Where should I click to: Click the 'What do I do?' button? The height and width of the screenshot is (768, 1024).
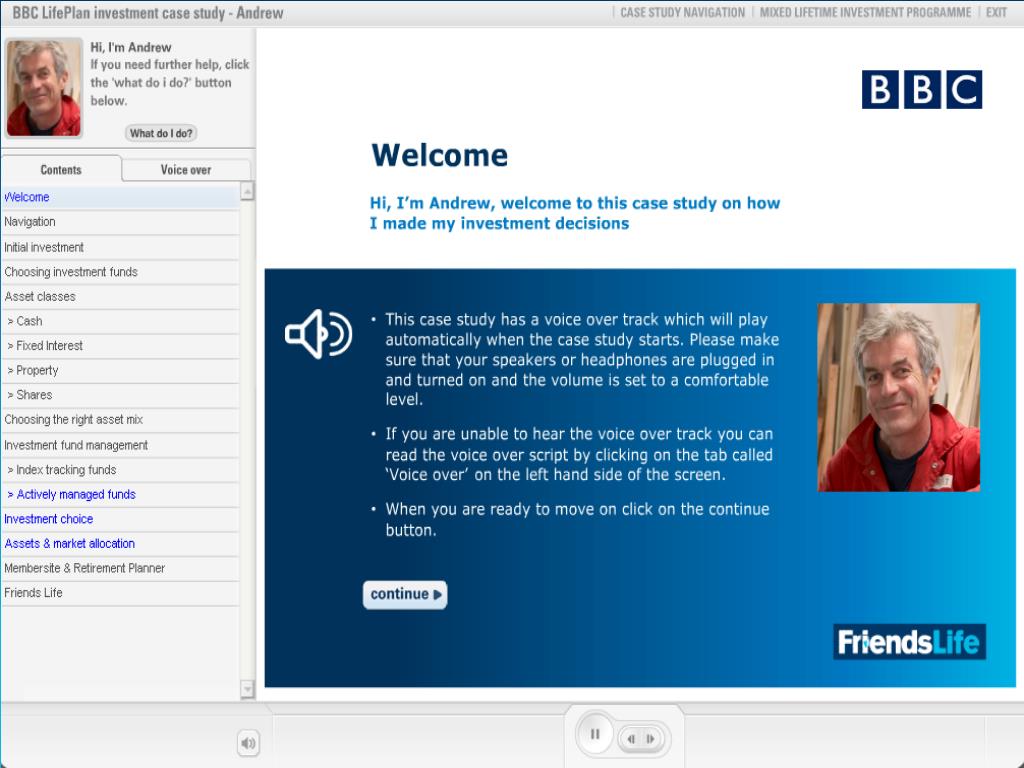pos(161,133)
